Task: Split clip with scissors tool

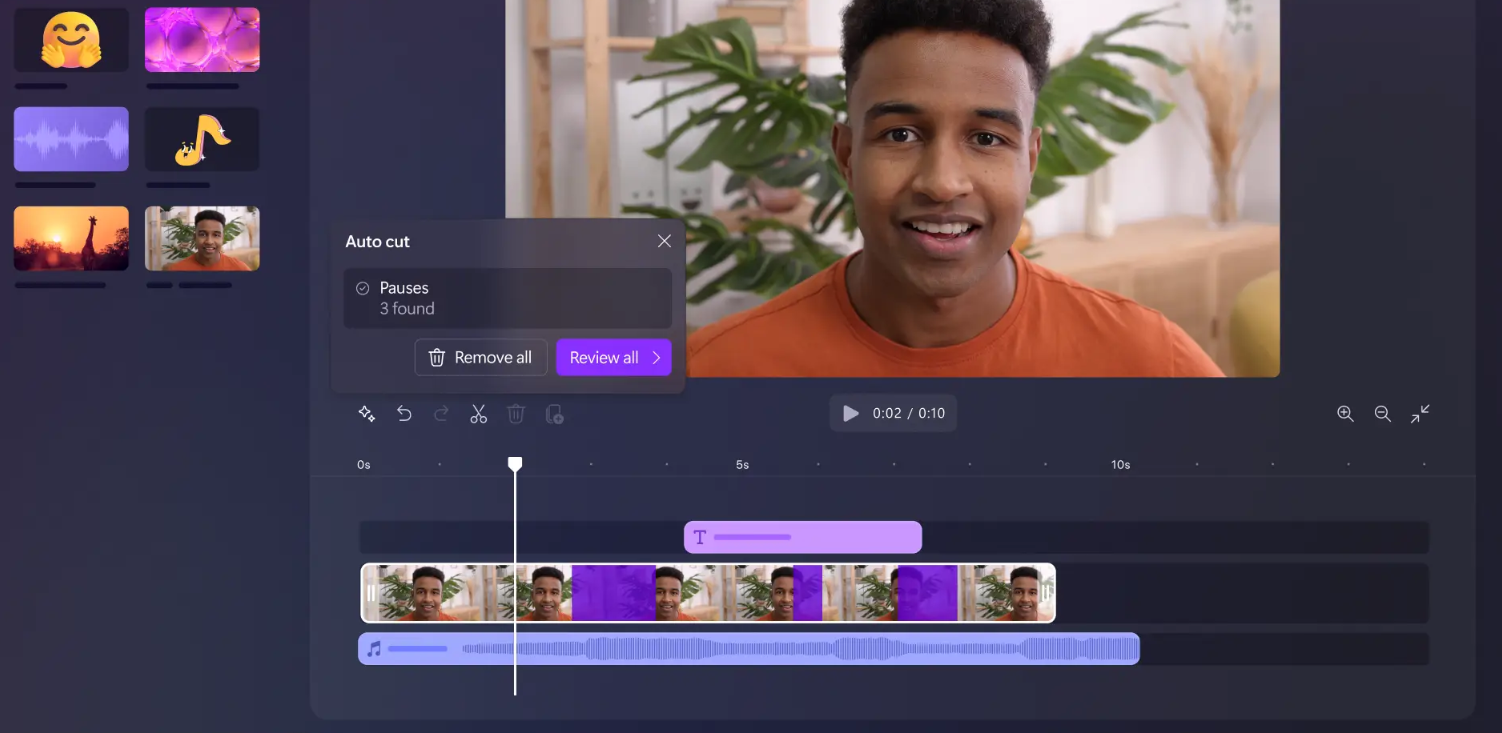Action: [x=478, y=414]
